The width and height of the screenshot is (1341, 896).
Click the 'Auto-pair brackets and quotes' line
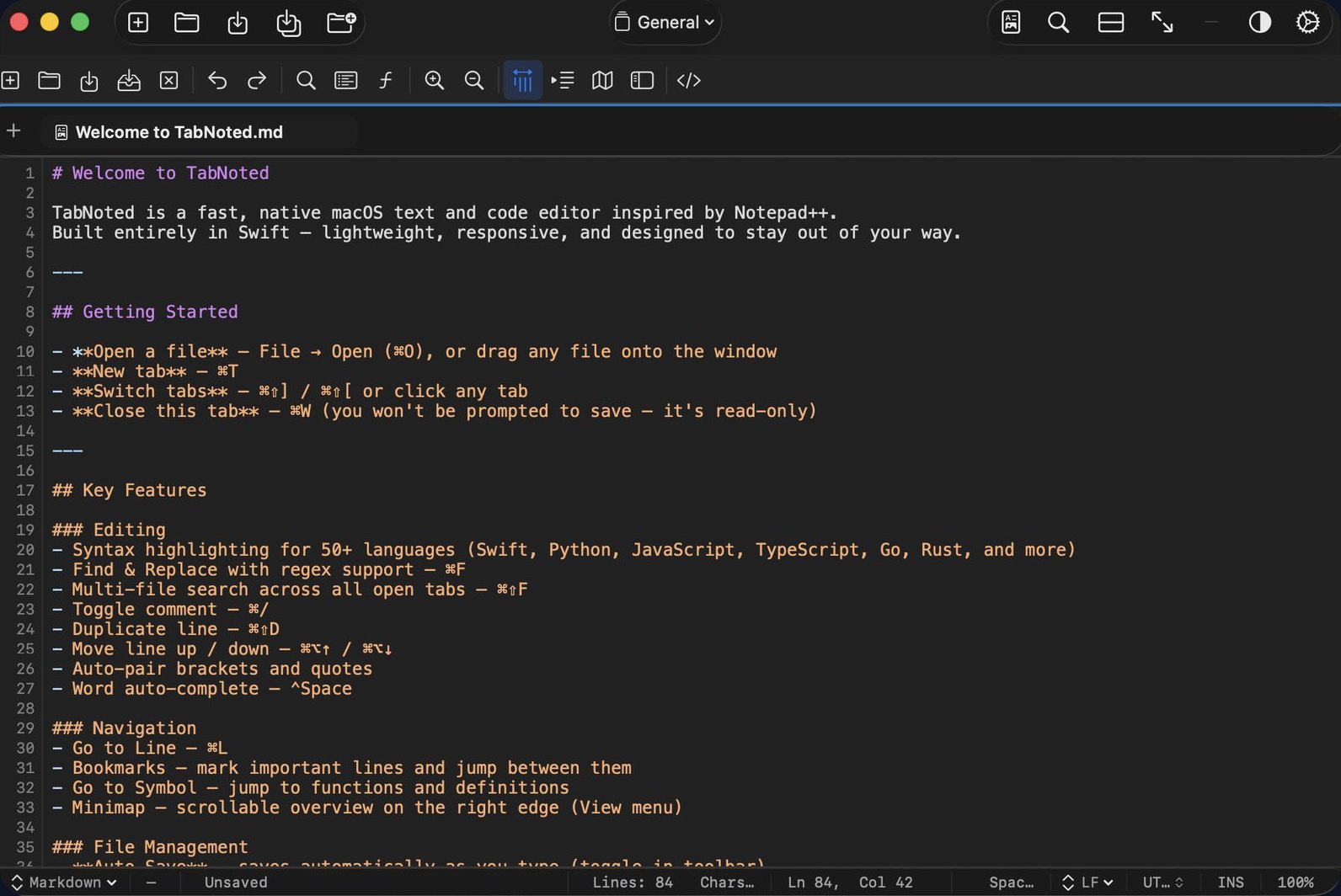pos(211,669)
